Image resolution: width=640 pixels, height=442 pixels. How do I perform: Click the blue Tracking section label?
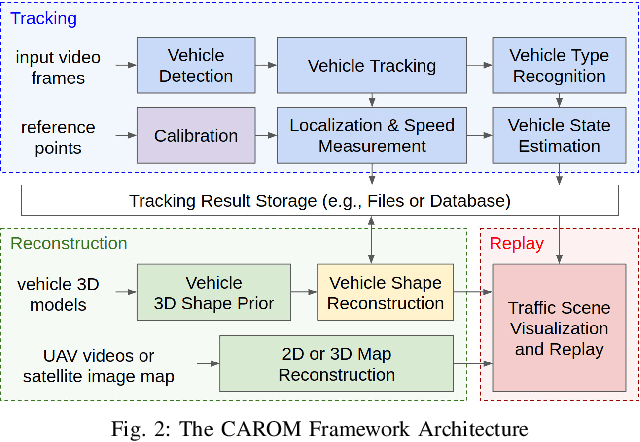[42, 18]
